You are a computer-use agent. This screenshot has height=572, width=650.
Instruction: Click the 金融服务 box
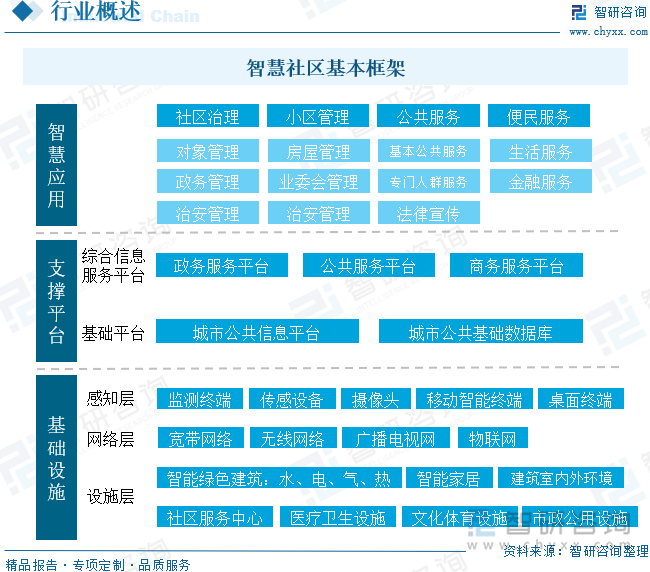[x=541, y=181]
